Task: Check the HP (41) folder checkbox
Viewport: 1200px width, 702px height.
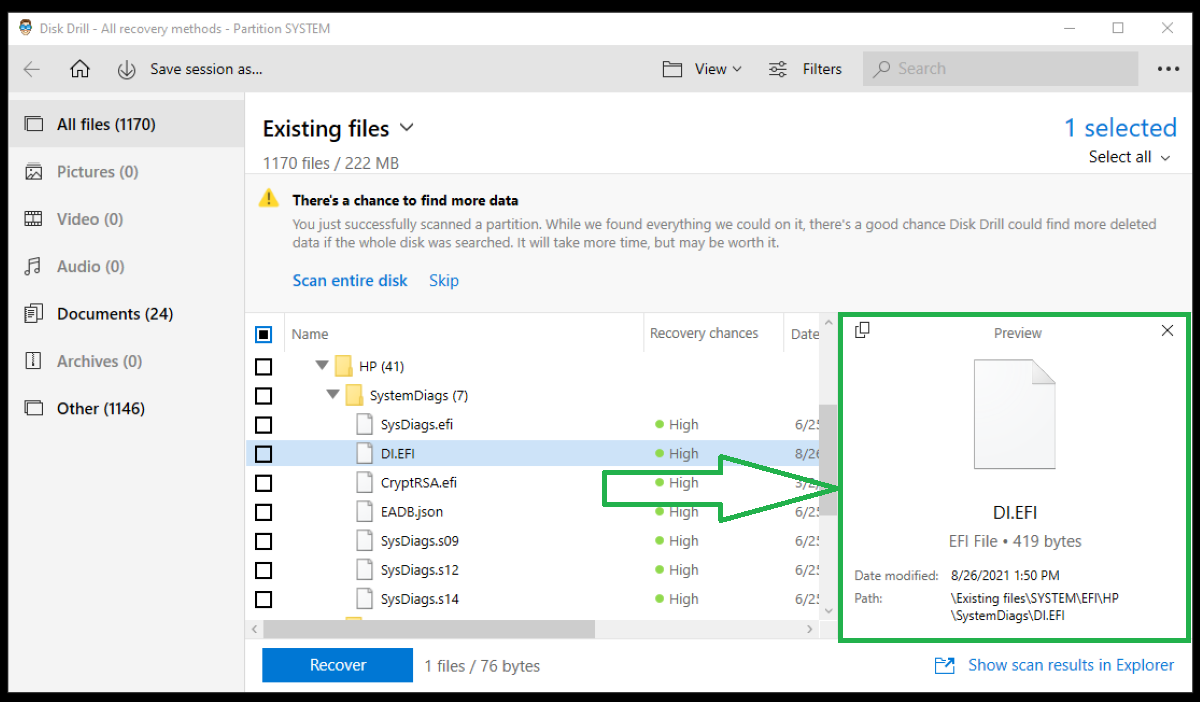Action: pyautogui.click(x=264, y=366)
